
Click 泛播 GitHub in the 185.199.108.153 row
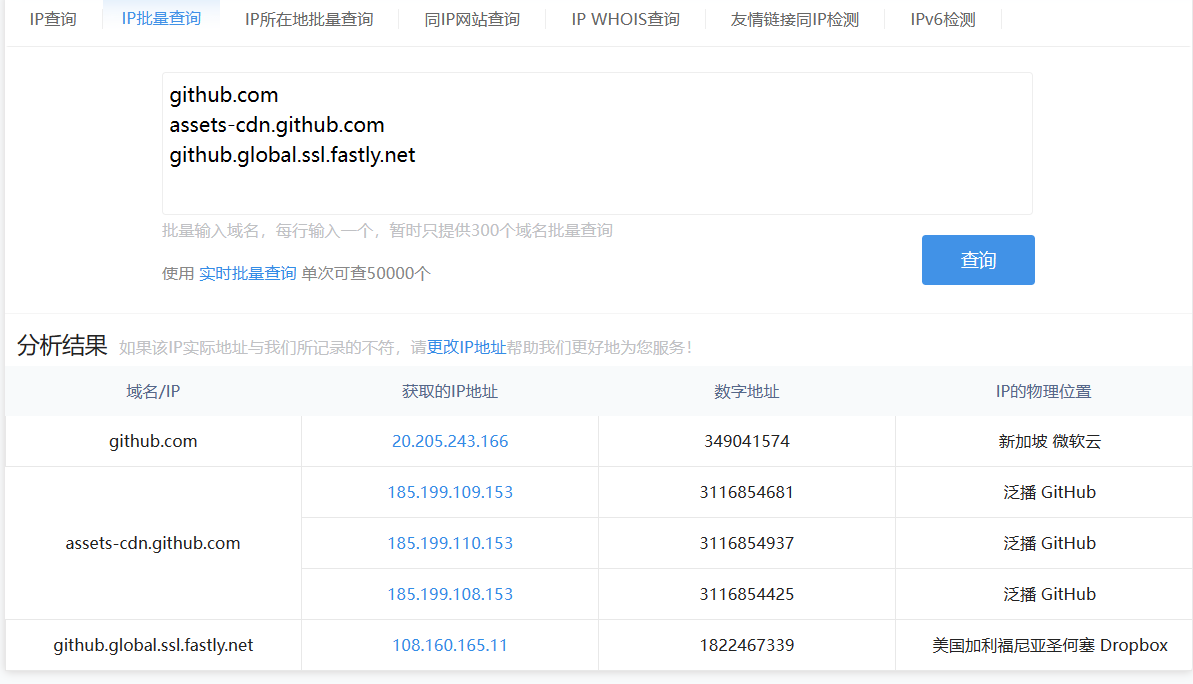(1049, 594)
